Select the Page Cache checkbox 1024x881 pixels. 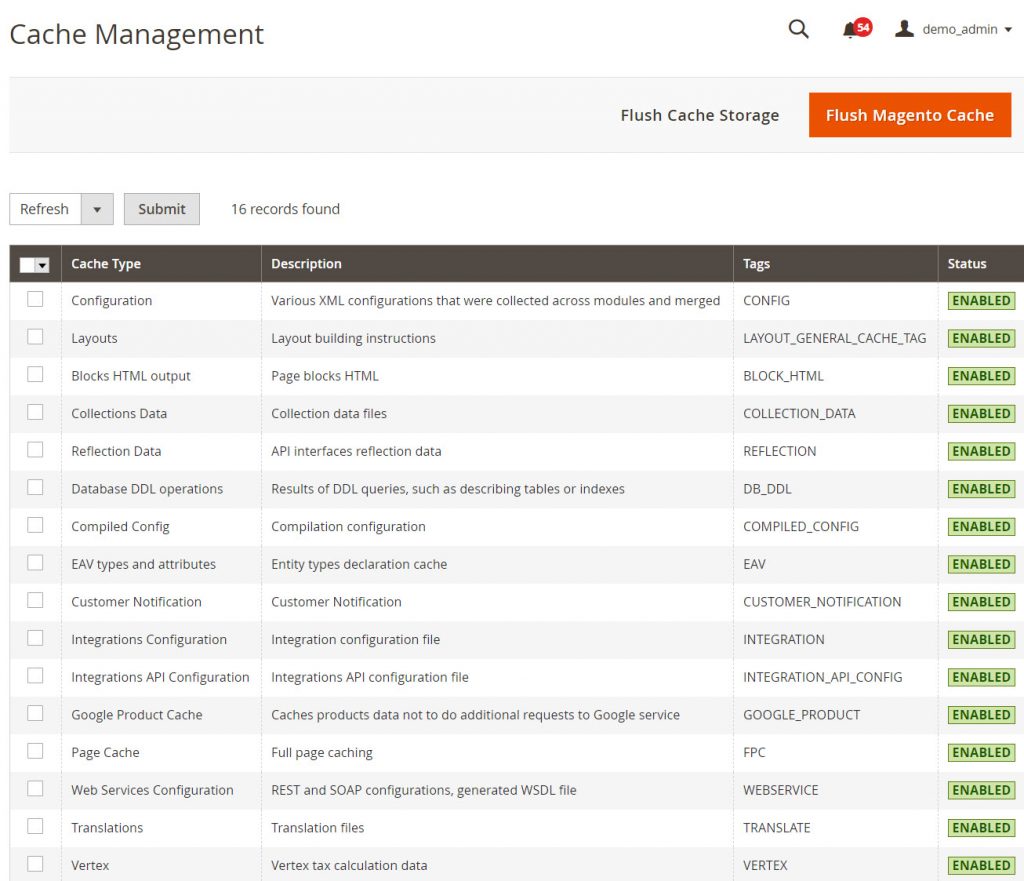[36, 752]
